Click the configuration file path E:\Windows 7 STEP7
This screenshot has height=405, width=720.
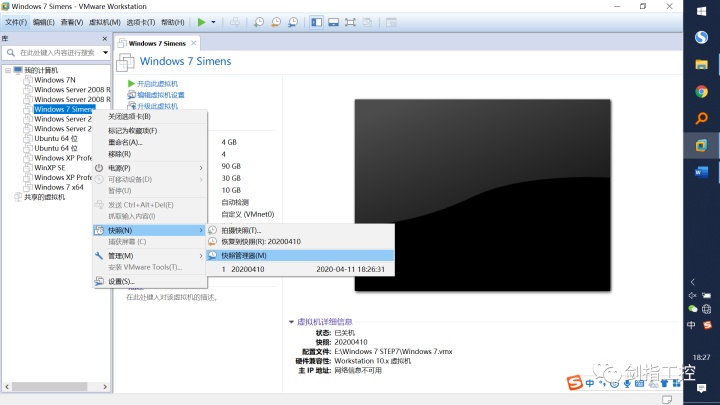[x=394, y=352]
